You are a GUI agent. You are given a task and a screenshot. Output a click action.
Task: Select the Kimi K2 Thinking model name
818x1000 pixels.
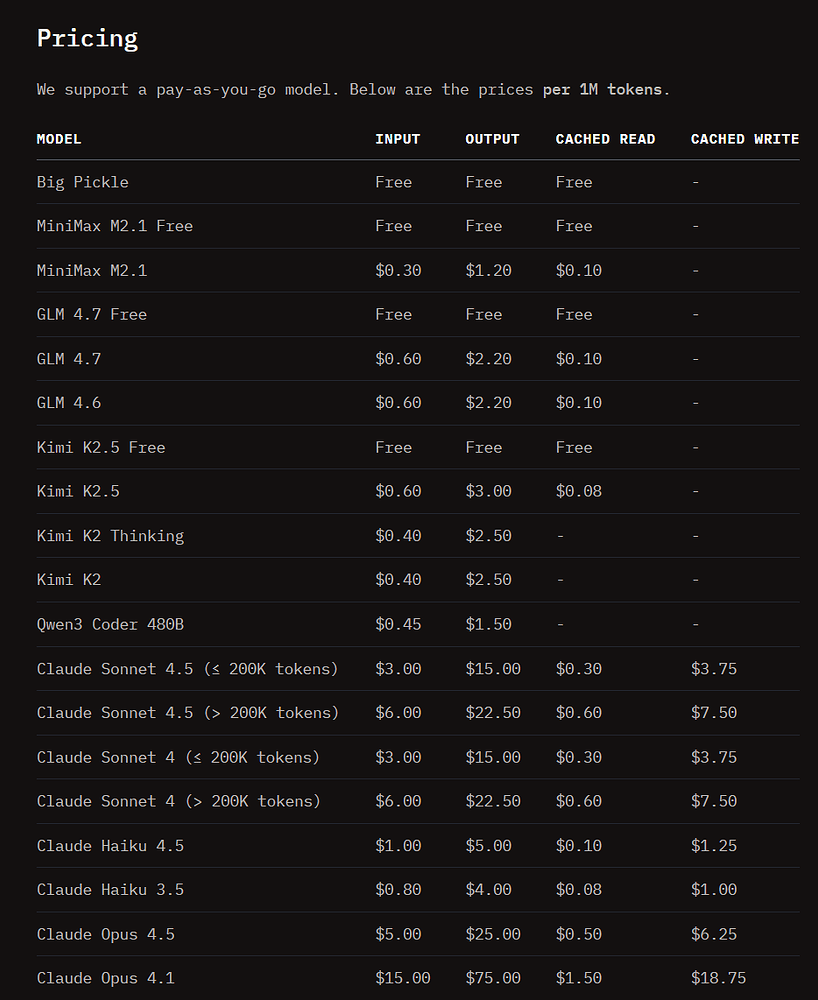pos(110,536)
